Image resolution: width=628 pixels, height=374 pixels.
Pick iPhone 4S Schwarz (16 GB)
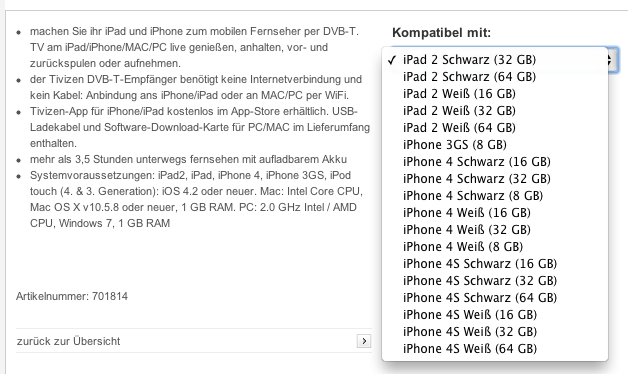[x=495, y=264]
